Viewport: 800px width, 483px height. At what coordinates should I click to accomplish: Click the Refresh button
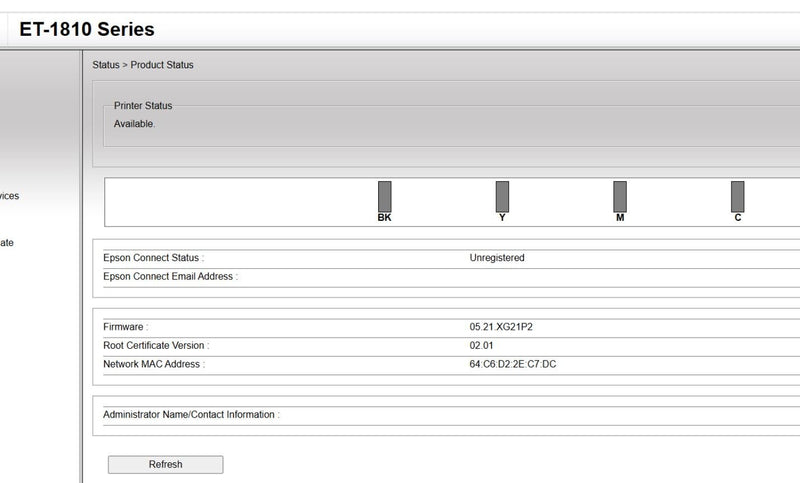[x=165, y=464]
